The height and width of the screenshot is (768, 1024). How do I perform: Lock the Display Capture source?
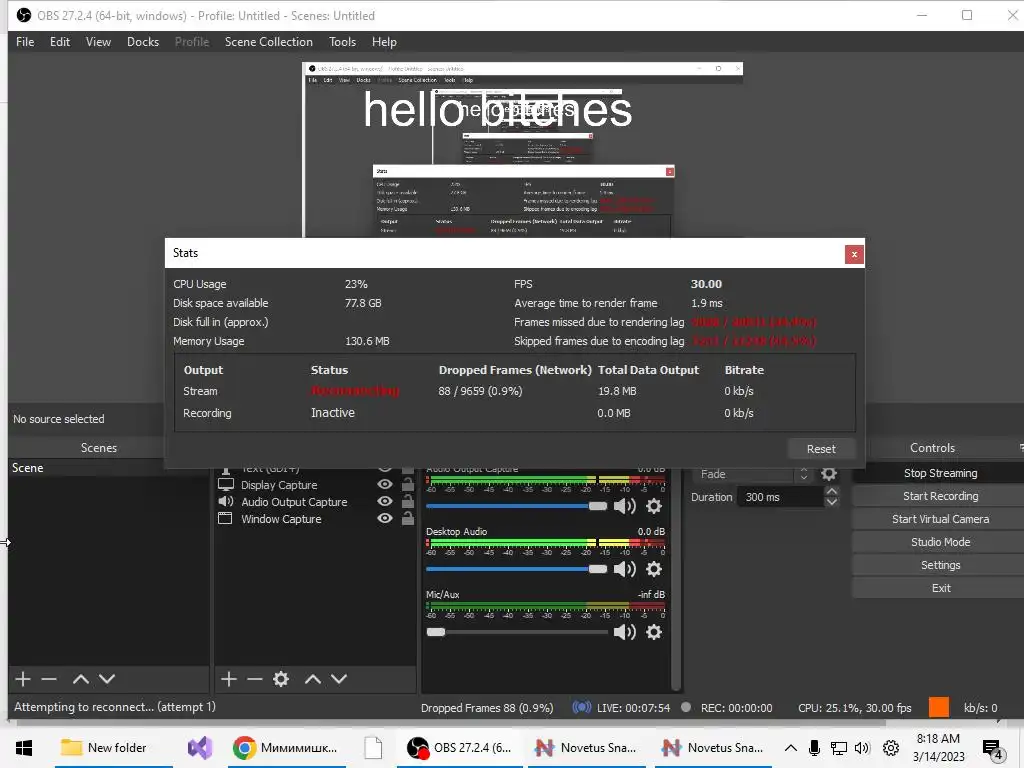pyautogui.click(x=408, y=484)
